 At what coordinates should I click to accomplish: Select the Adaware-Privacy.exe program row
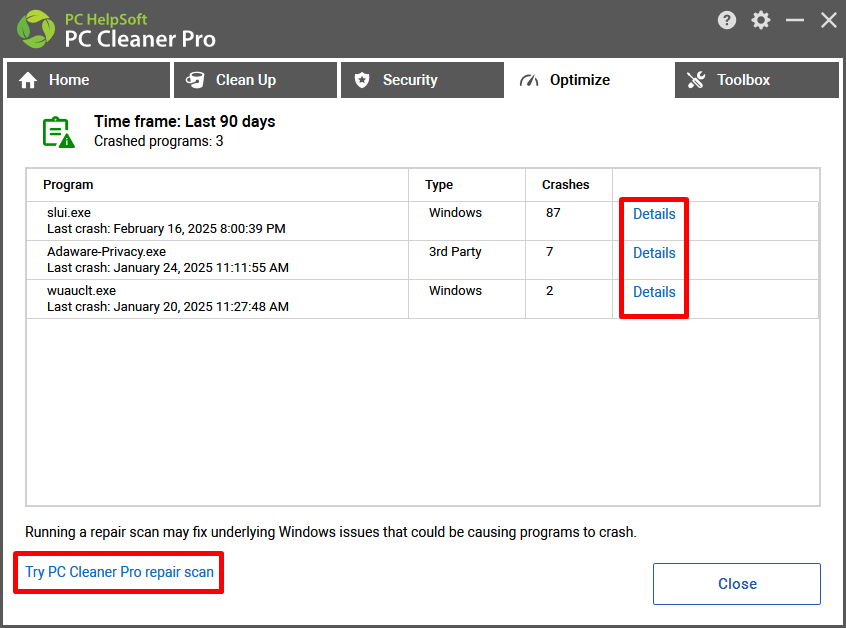coord(422,260)
